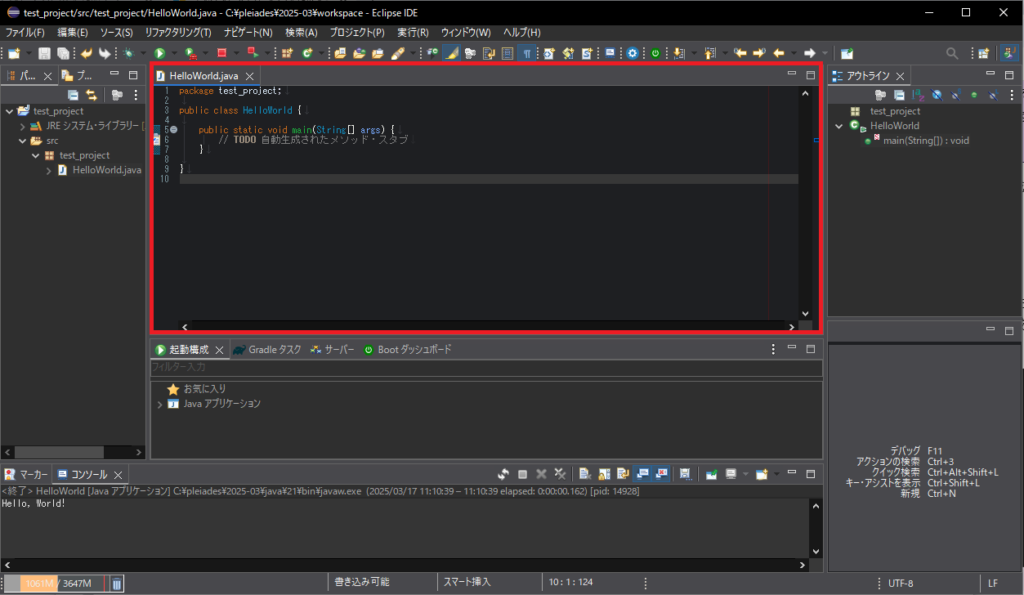Open the Run button dropdown arrow
Viewport: 1024px width, 595px height.
(x=172, y=54)
